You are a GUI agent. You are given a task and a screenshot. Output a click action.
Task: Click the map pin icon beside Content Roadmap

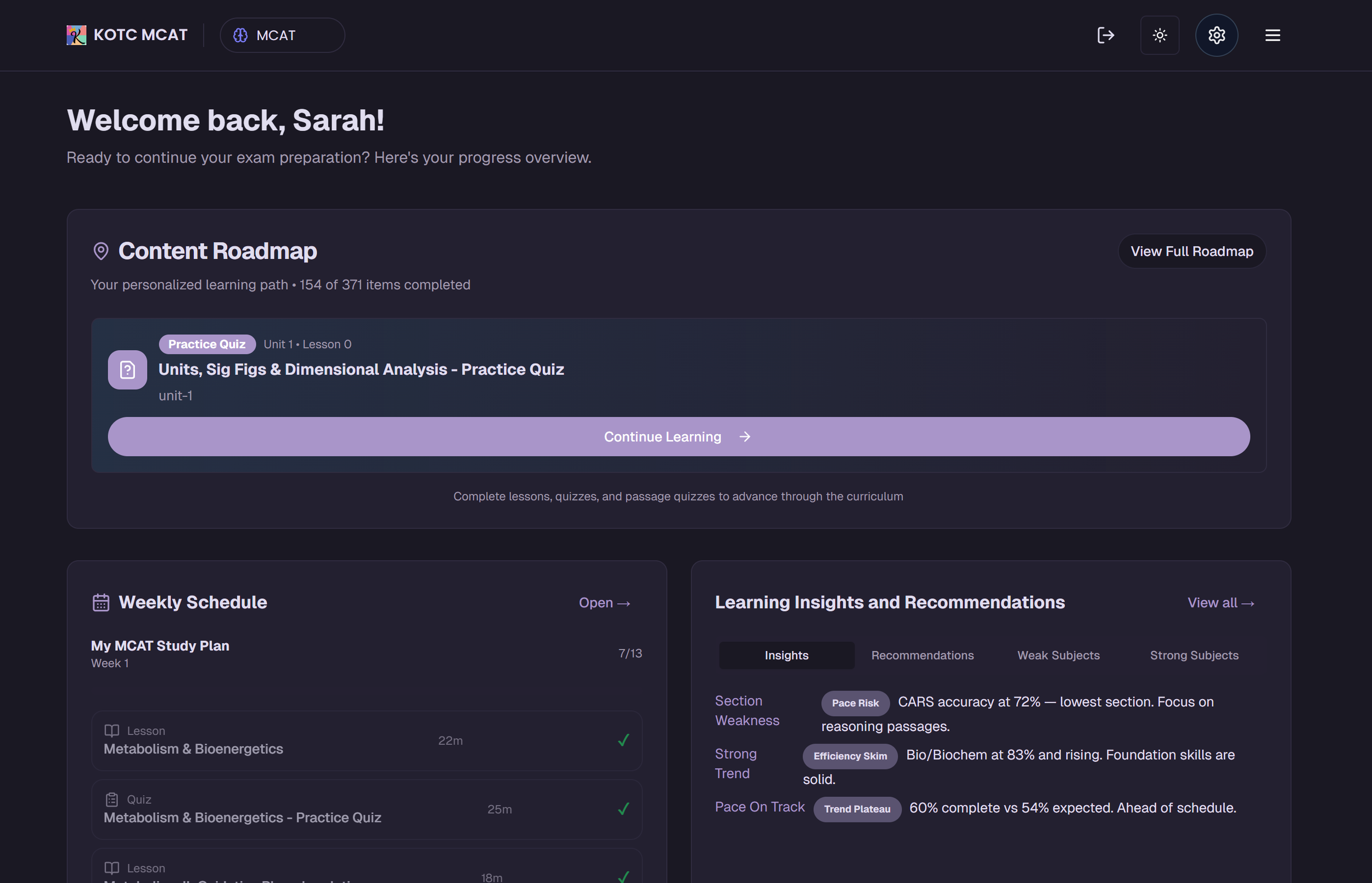[100, 251]
